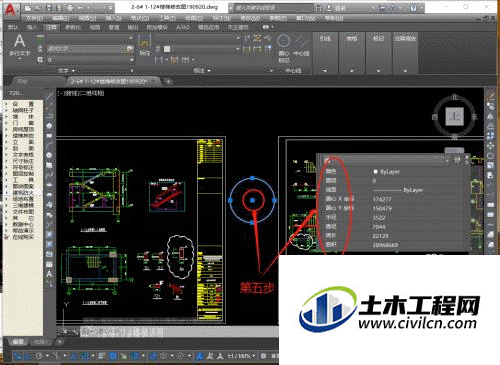Expand the 尺寸标注 tree item in side panel

click(23, 161)
